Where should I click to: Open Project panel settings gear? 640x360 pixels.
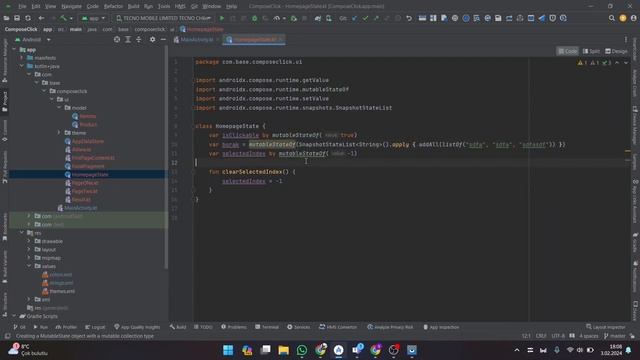(x=152, y=40)
